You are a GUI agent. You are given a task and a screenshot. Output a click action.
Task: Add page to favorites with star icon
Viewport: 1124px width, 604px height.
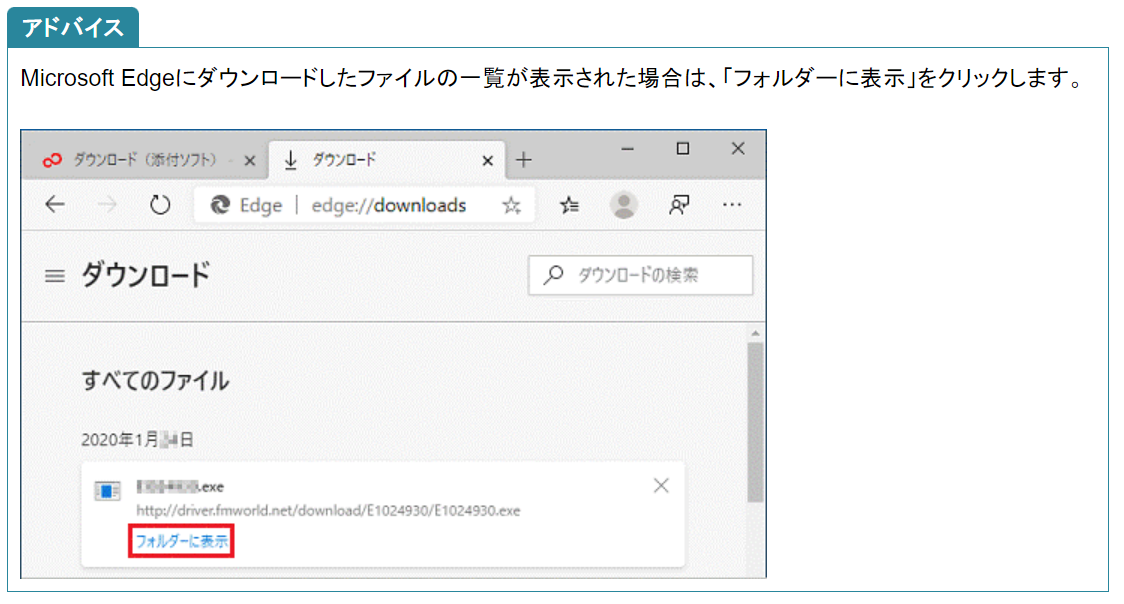[511, 205]
